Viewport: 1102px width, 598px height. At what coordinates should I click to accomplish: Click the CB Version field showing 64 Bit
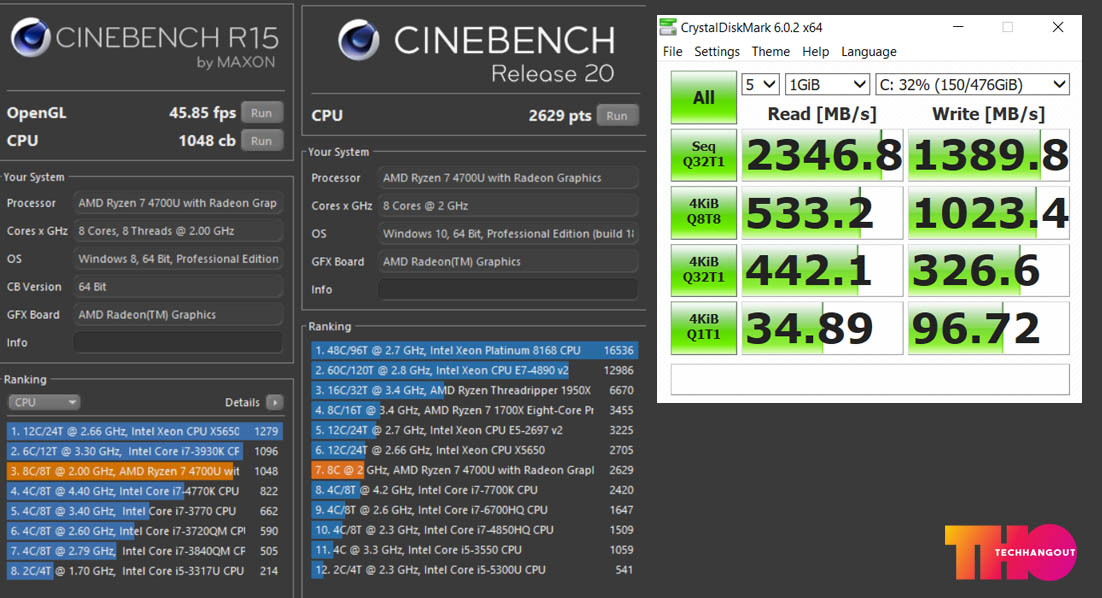pyautogui.click(x=178, y=287)
